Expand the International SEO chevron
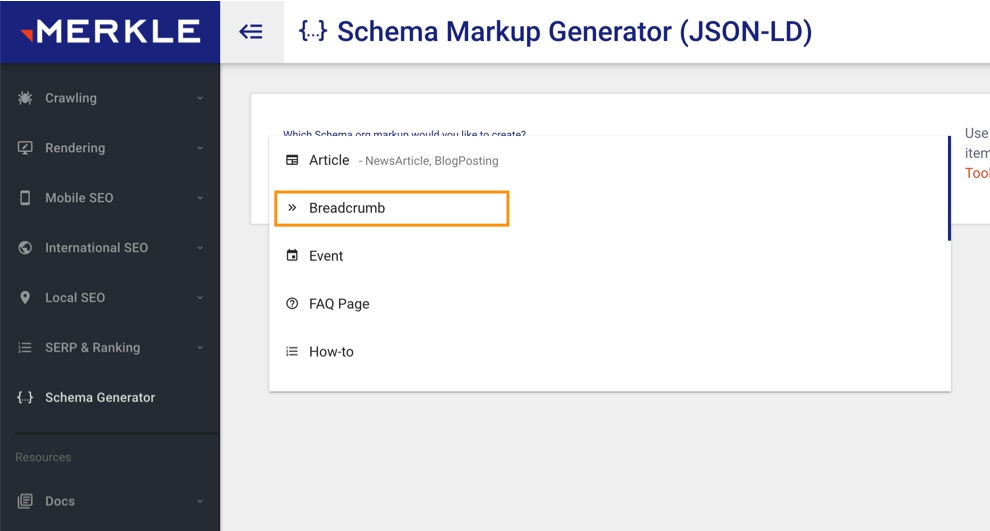The height and width of the screenshot is (531, 990). [200, 248]
